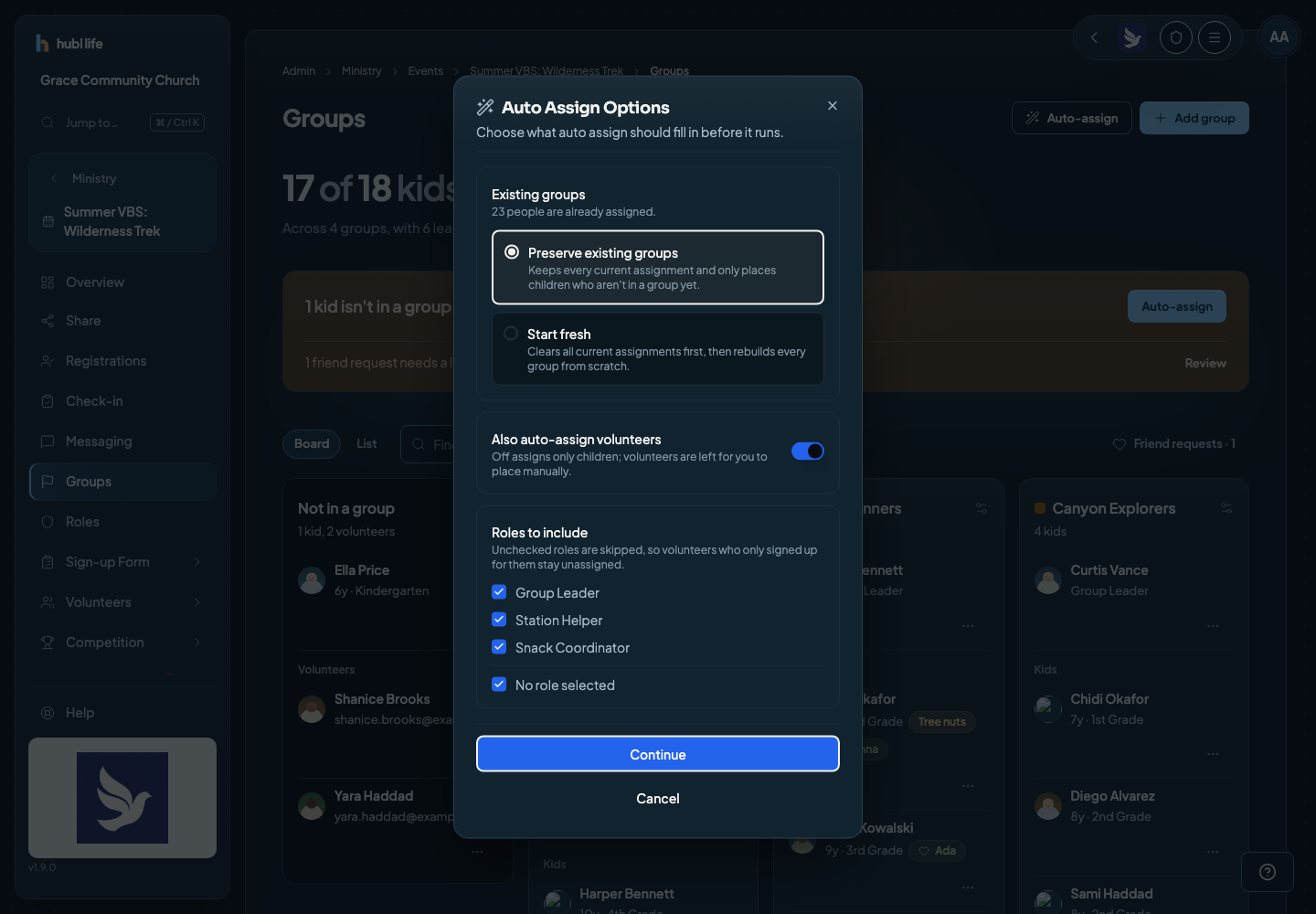Open the AA user avatar menu
1316x914 pixels.
pos(1279,37)
